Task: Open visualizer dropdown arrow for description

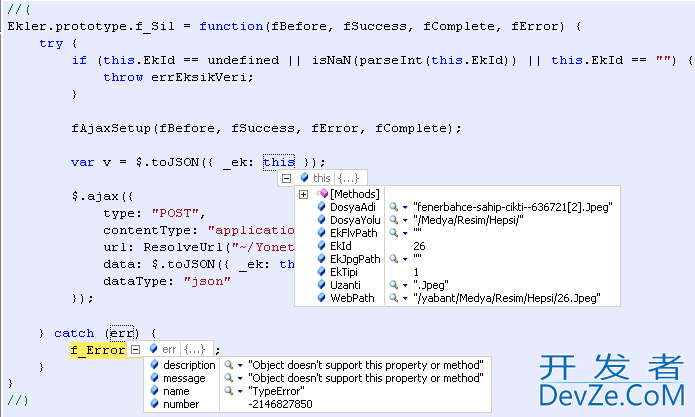Action: pos(240,366)
